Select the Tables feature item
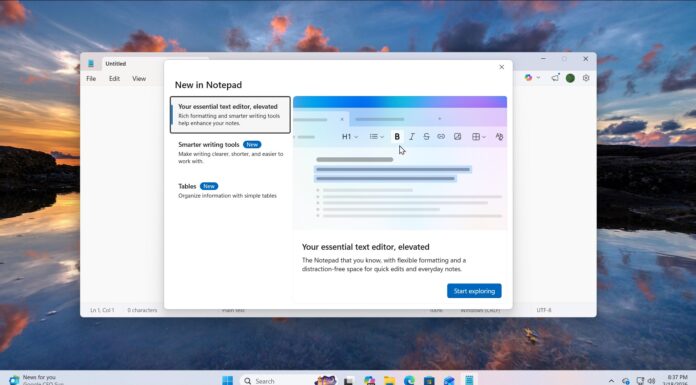Viewport: 696px width, 385px height. (230, 191)
